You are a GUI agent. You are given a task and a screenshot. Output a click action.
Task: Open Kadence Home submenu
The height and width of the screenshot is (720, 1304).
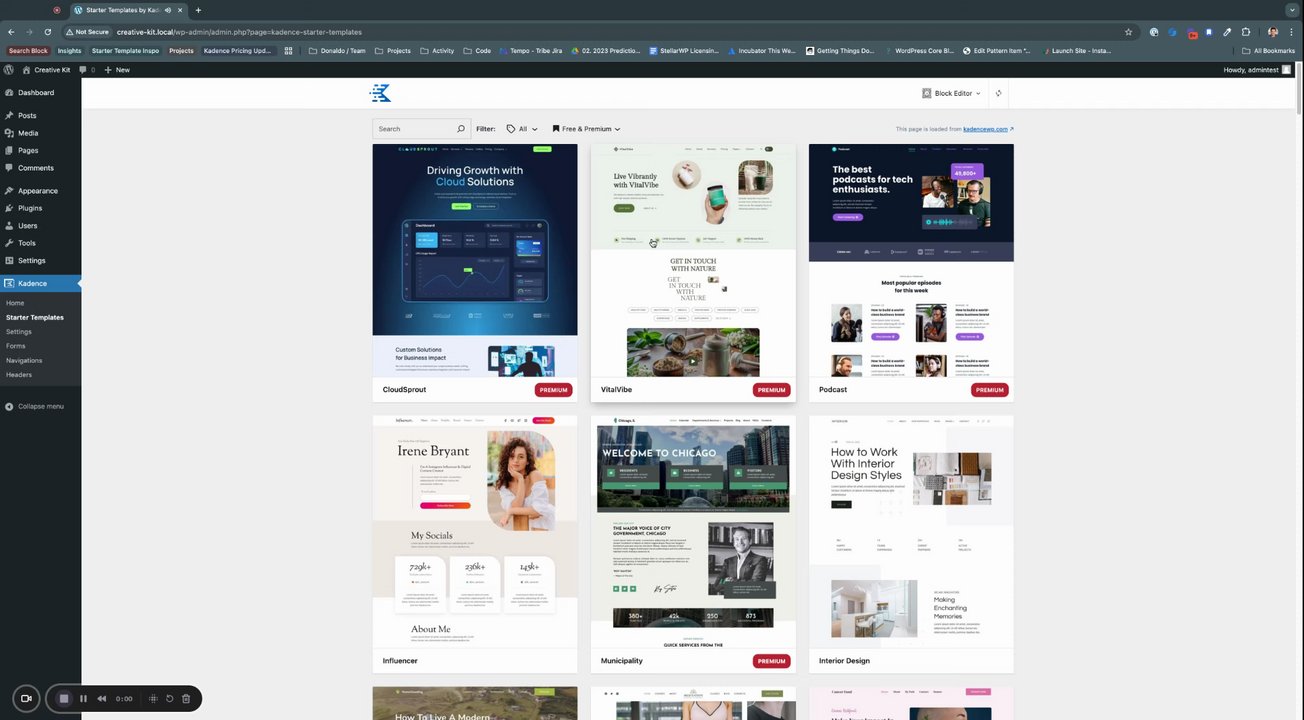pos(15,302)
